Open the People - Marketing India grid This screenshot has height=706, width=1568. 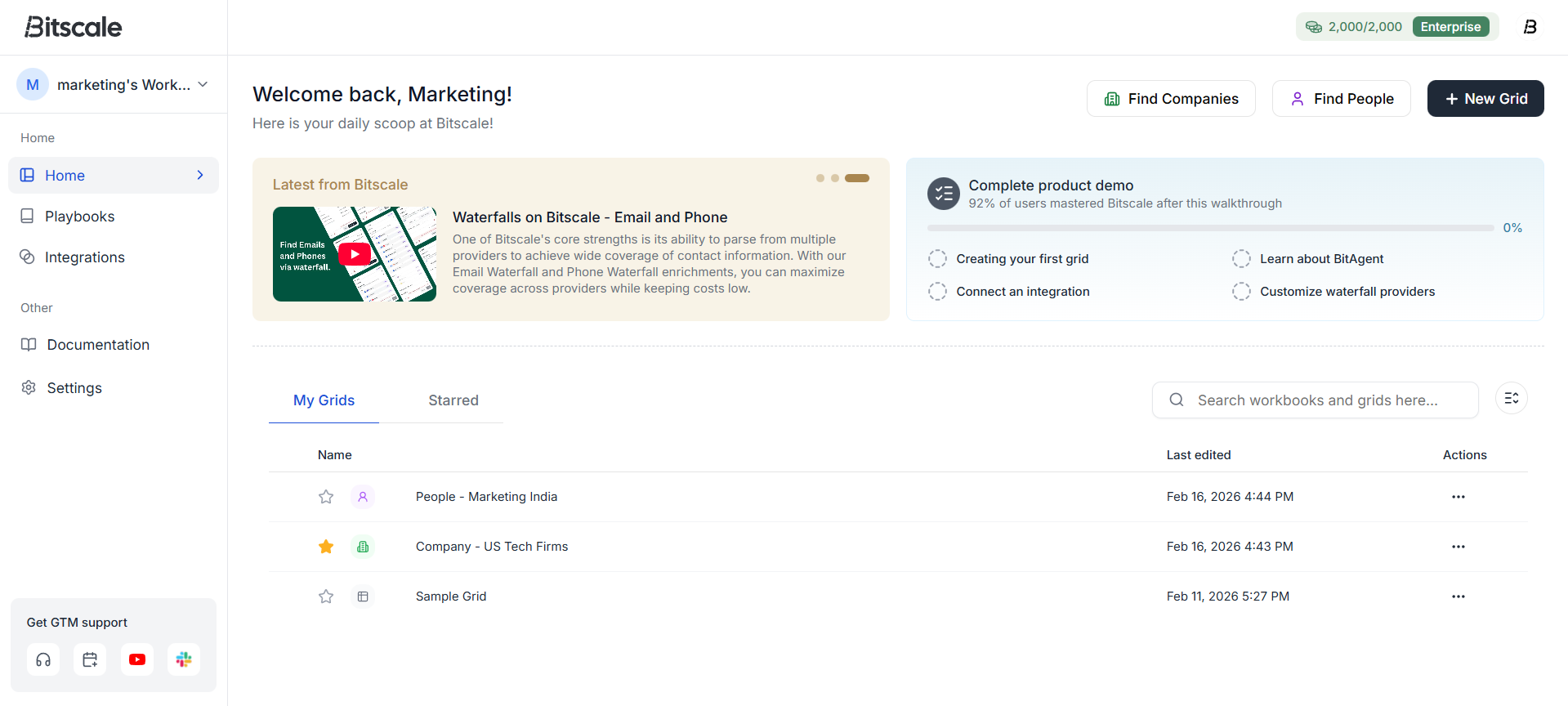(486, 497)
